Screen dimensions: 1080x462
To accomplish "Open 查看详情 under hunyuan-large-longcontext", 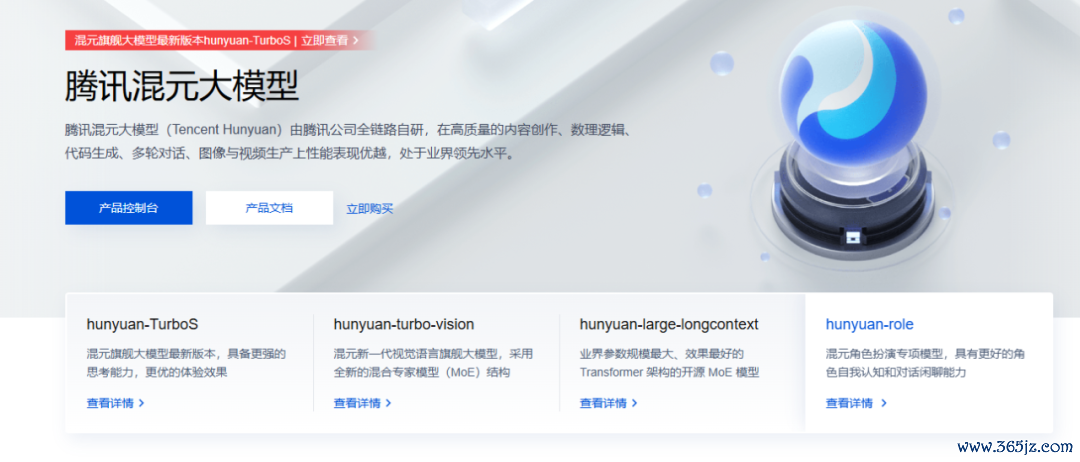I will (x=609, y=403).
